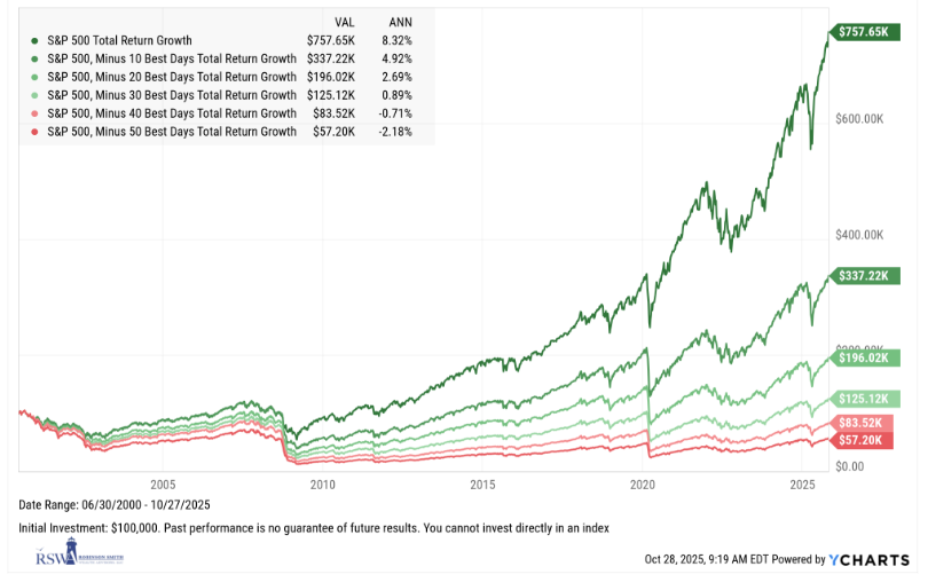Screen dimensions: 936x582
Task: Click the $125.12K end value flag
Action: [868, 398]
